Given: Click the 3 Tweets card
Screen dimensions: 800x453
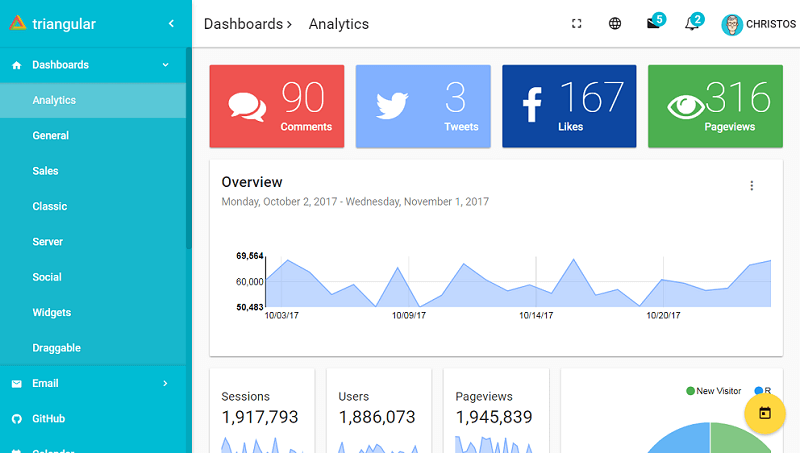Looking at the screenshot, I should (423, 106).
